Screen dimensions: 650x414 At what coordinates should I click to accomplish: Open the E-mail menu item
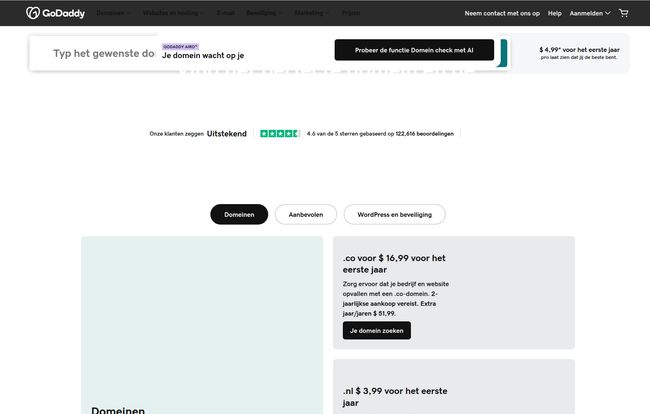[226, 13]
